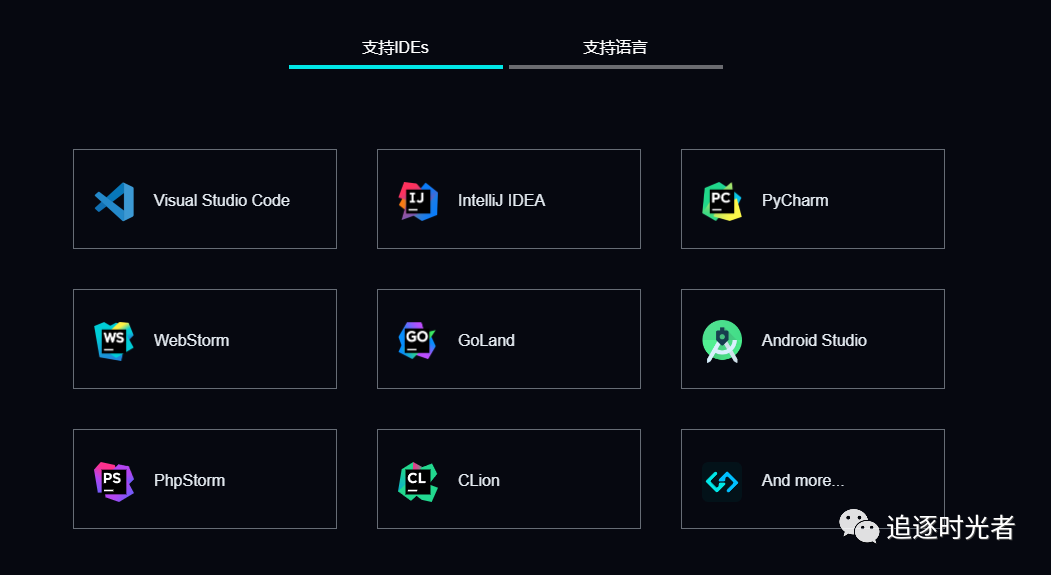This screenshot has height=575, width=1051.
Task: Select the IntelliJ IDEA label
Action: point(501,200)
